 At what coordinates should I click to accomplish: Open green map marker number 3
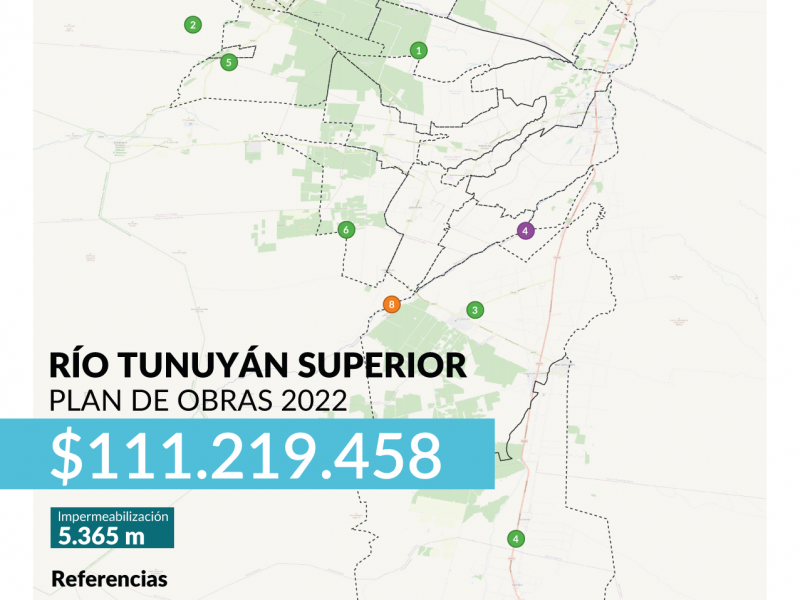click(x=475, y=310)
